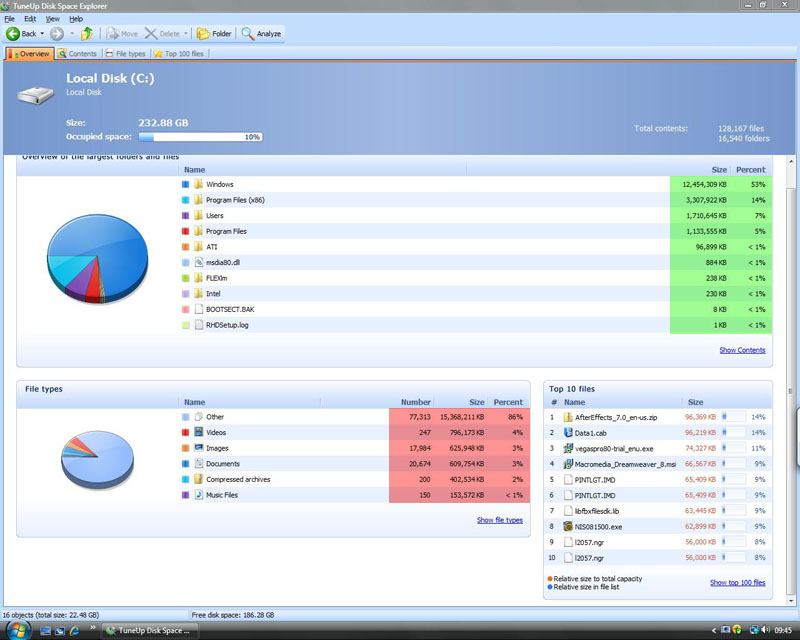The width and height of the screenshot is (800, 640).
Task: Open the Delete options dropdown arrow
Action: [x=186, y=34]
